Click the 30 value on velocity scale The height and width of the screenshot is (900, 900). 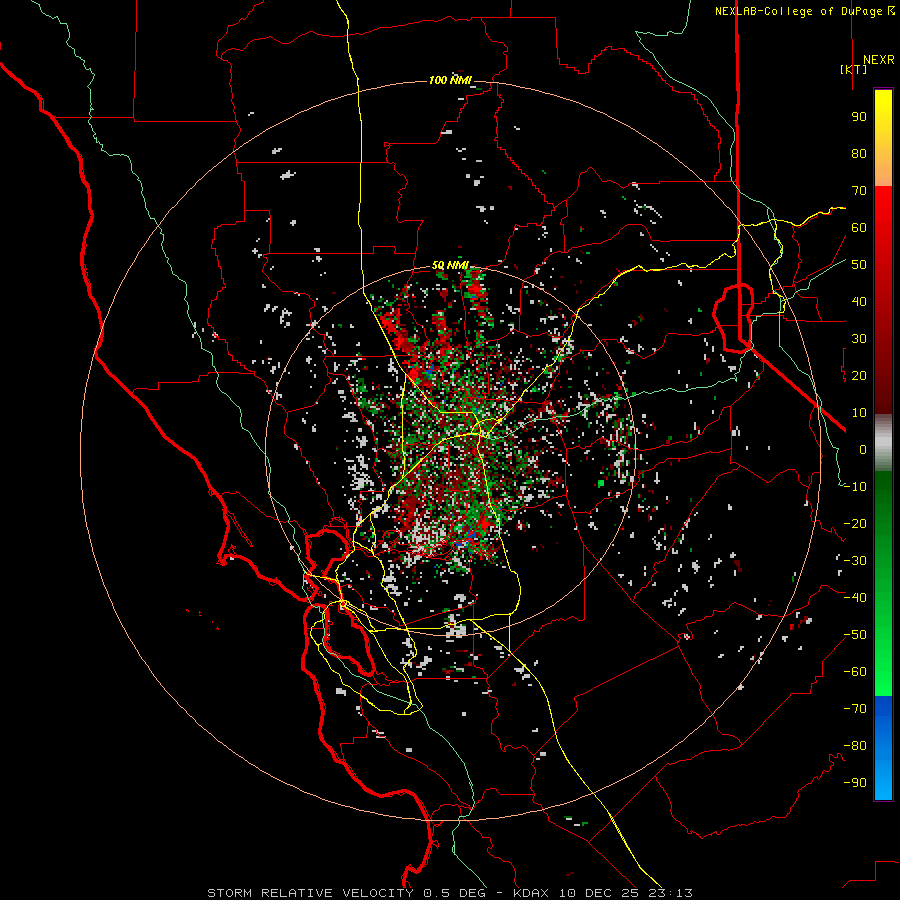(859, 339)
